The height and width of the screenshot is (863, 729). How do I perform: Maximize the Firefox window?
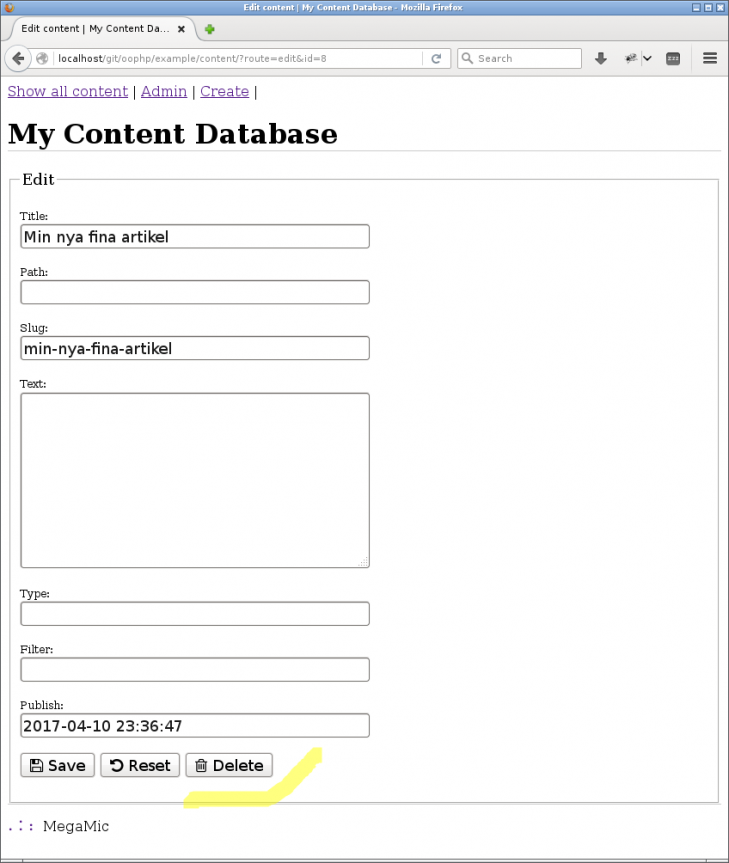click(x=708, y=7)
